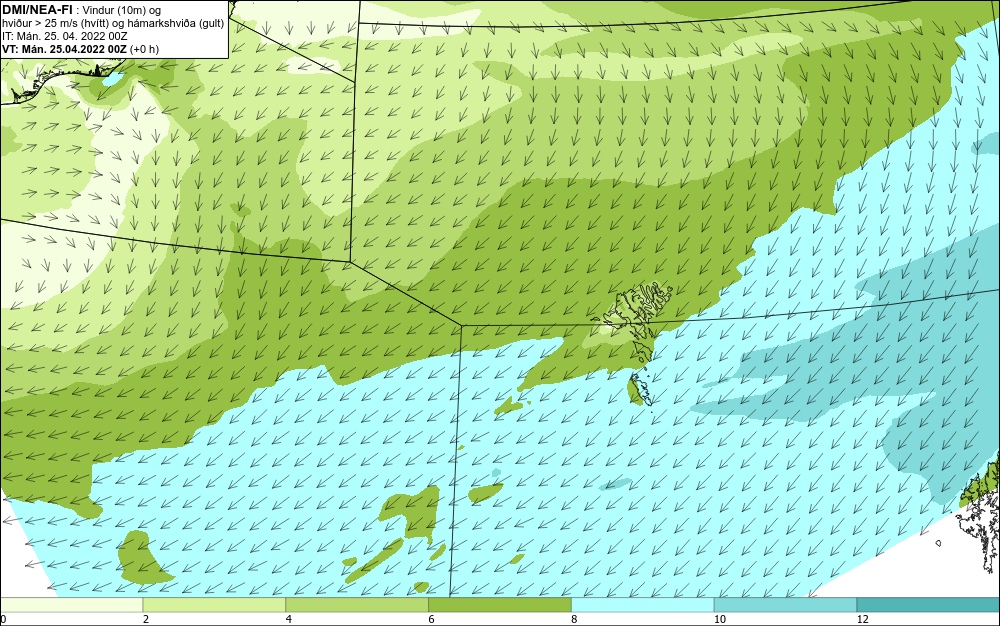Click the 2–4 m/s light green legend swatch

214,605
